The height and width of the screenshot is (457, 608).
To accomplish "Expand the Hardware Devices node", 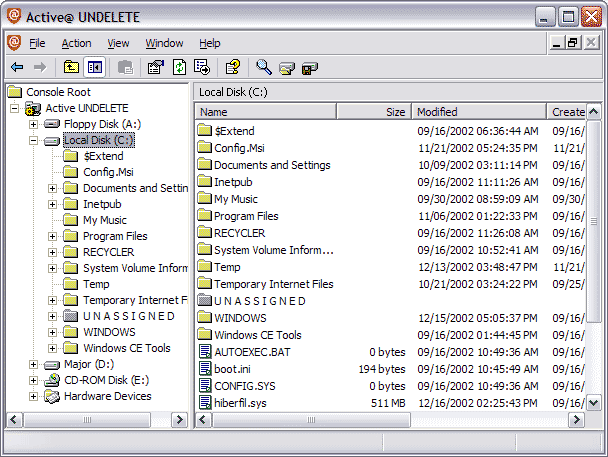I will pyautogui.click(x=33, y=396).
